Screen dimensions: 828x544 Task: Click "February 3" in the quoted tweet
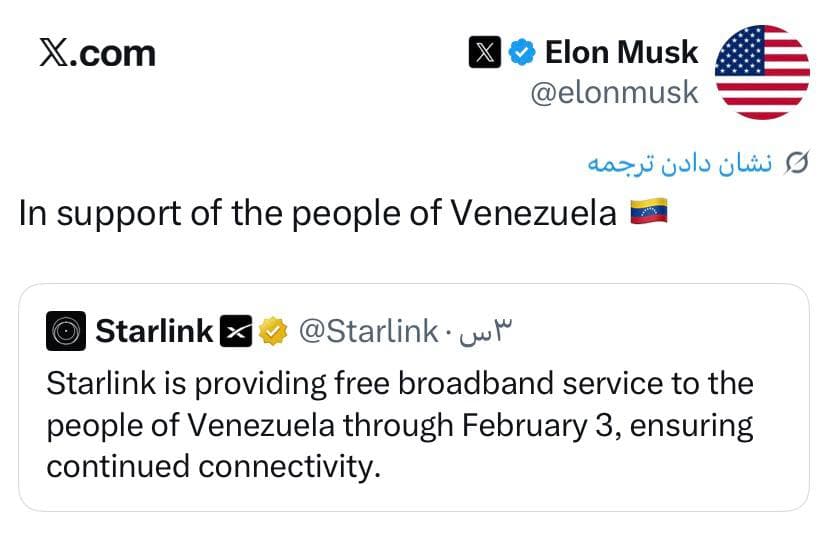click(x=532, y=425)
